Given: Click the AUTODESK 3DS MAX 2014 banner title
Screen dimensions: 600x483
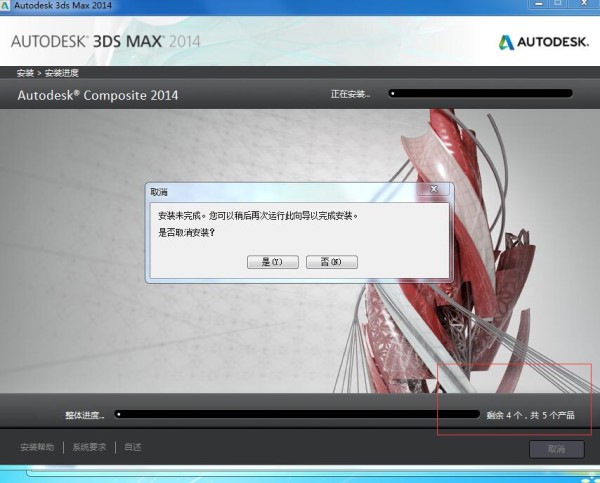Looking at the screenshot, I should [x=106, y=41].
